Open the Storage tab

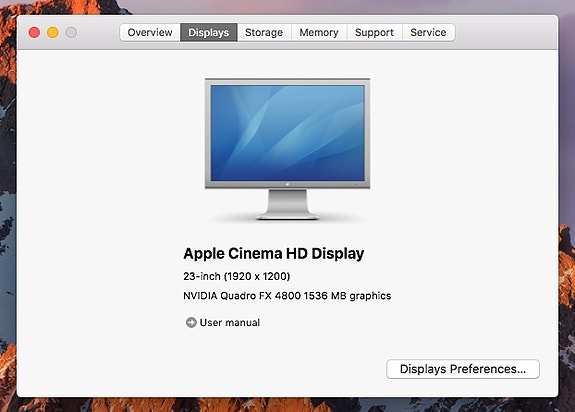click(264, 33)
